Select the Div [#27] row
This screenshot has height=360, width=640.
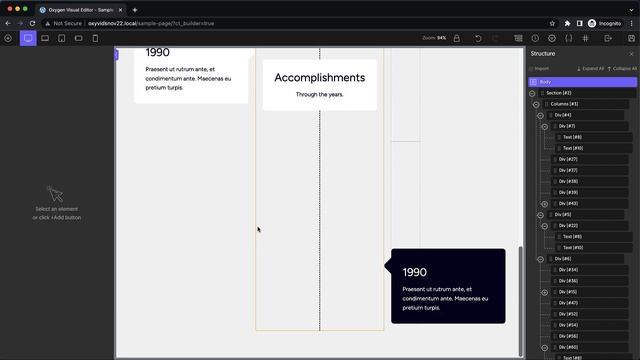(589, 159)
